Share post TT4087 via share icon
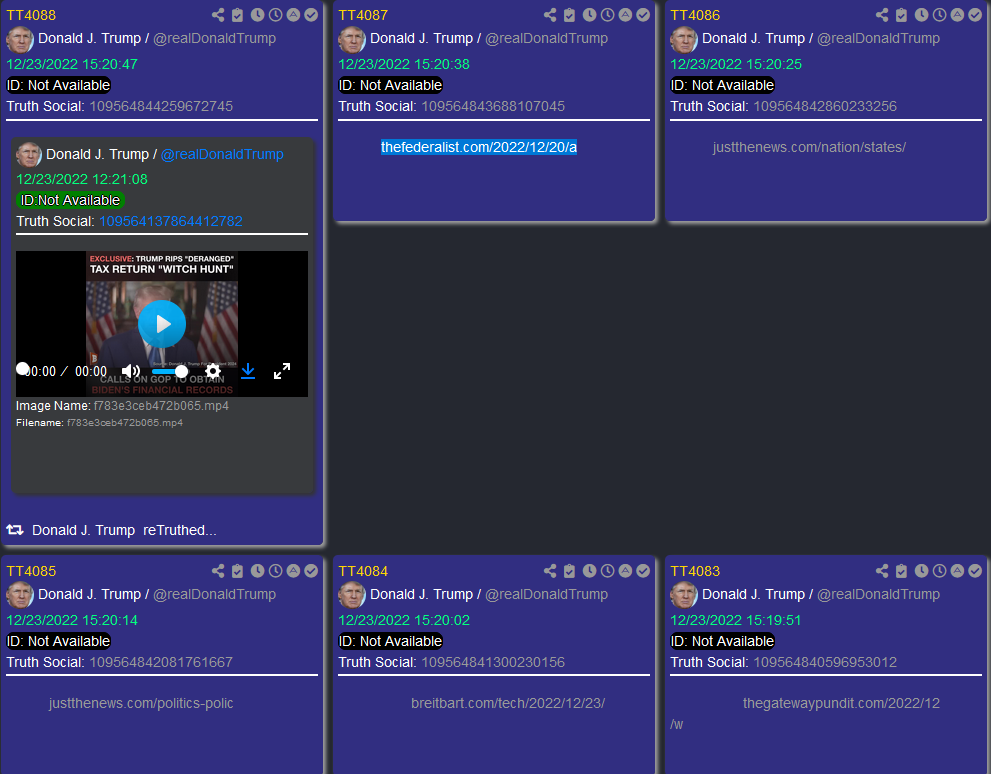The height and width of the screenshot is (774, 991). 550,15
